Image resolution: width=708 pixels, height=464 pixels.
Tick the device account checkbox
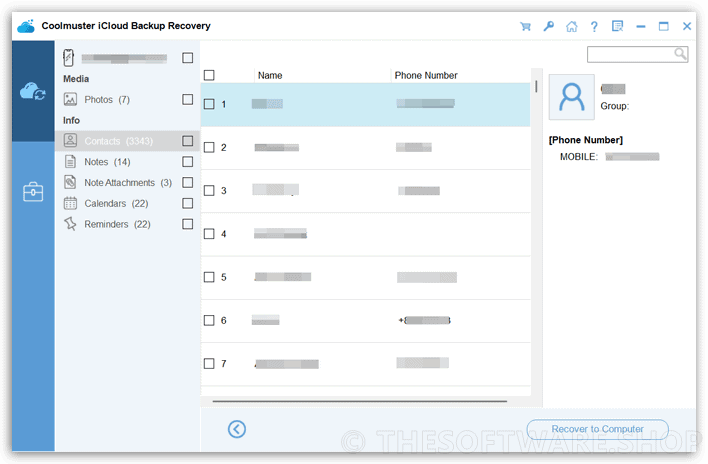pyautogui.click(x=187, y=58)
